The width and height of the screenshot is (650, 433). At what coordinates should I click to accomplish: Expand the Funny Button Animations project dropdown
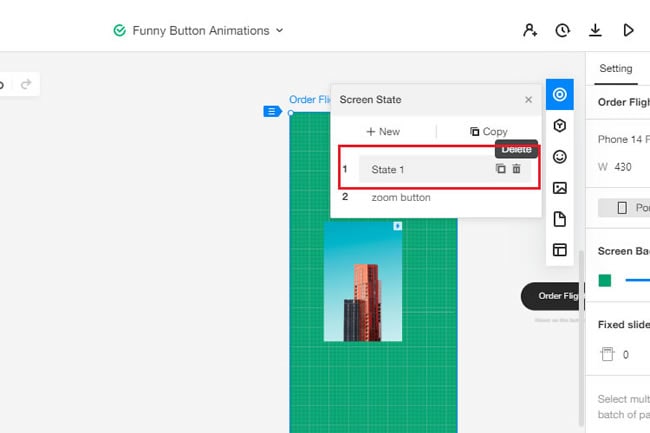[280, 30]
